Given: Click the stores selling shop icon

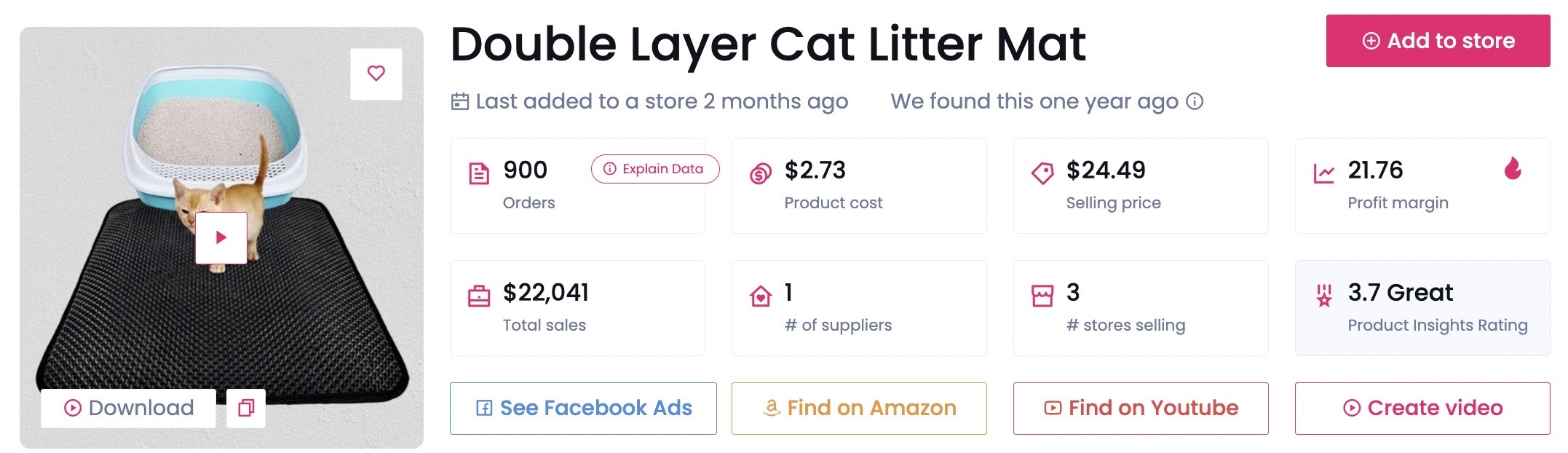Looking at the screenshot, I should [1042, 296].
